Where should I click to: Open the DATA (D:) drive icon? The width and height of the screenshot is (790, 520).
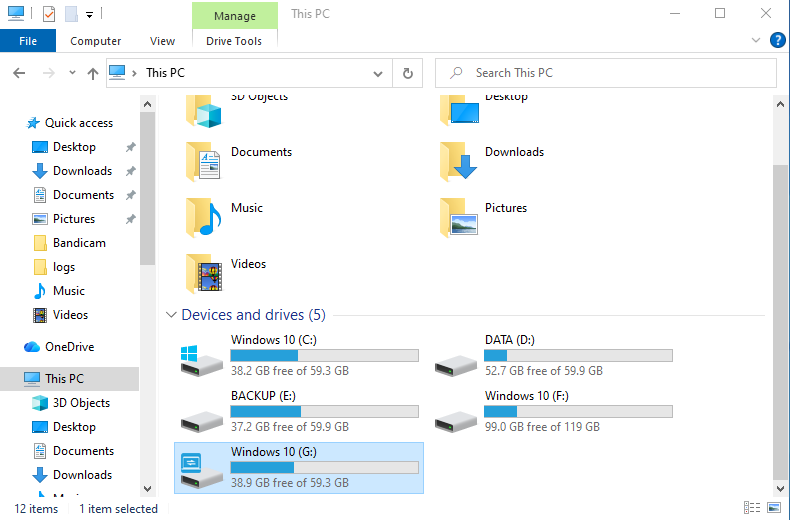click(x=455, y=364)
